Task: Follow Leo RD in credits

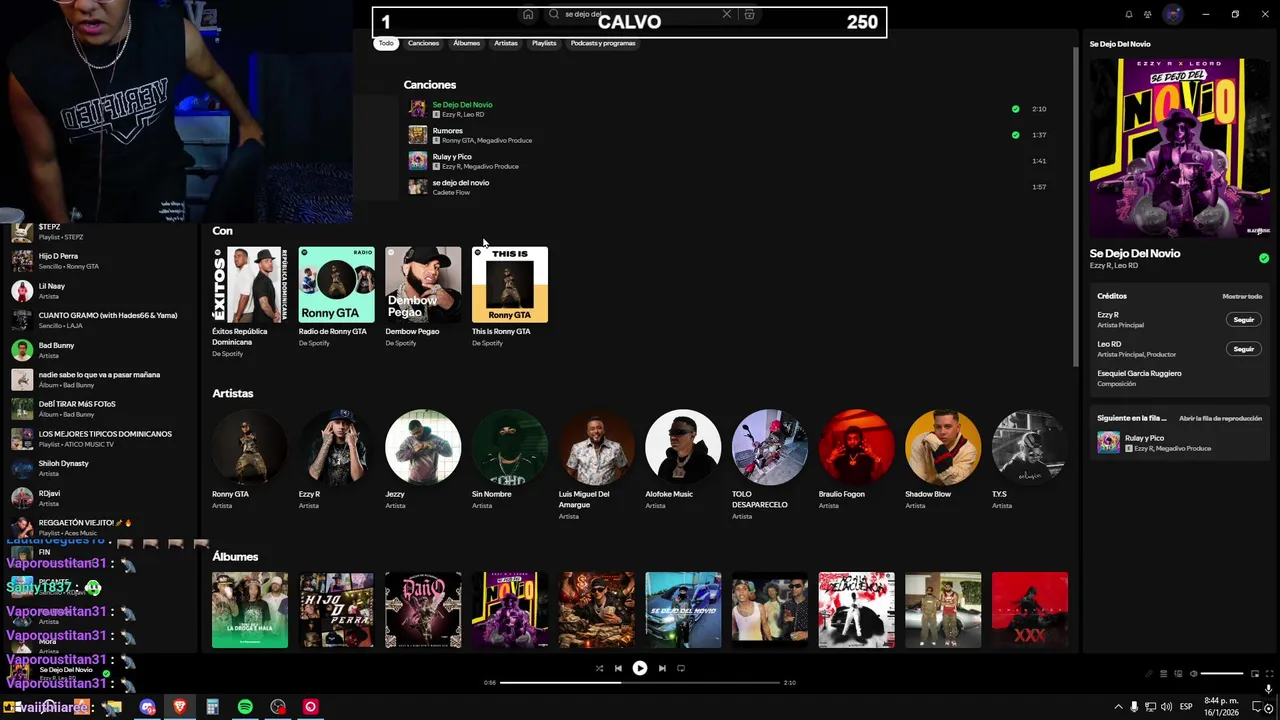Action: 1243,349
